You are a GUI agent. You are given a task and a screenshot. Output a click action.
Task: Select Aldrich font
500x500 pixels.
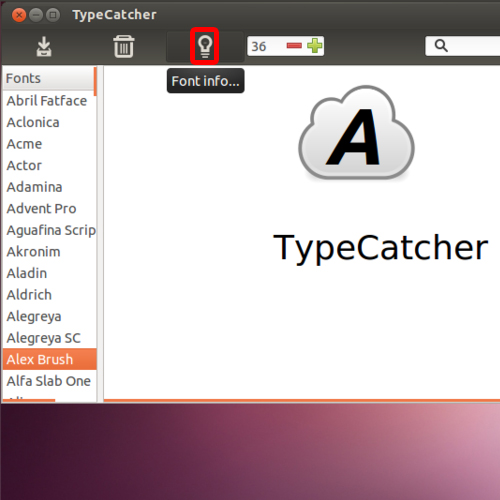click(49, 295)
